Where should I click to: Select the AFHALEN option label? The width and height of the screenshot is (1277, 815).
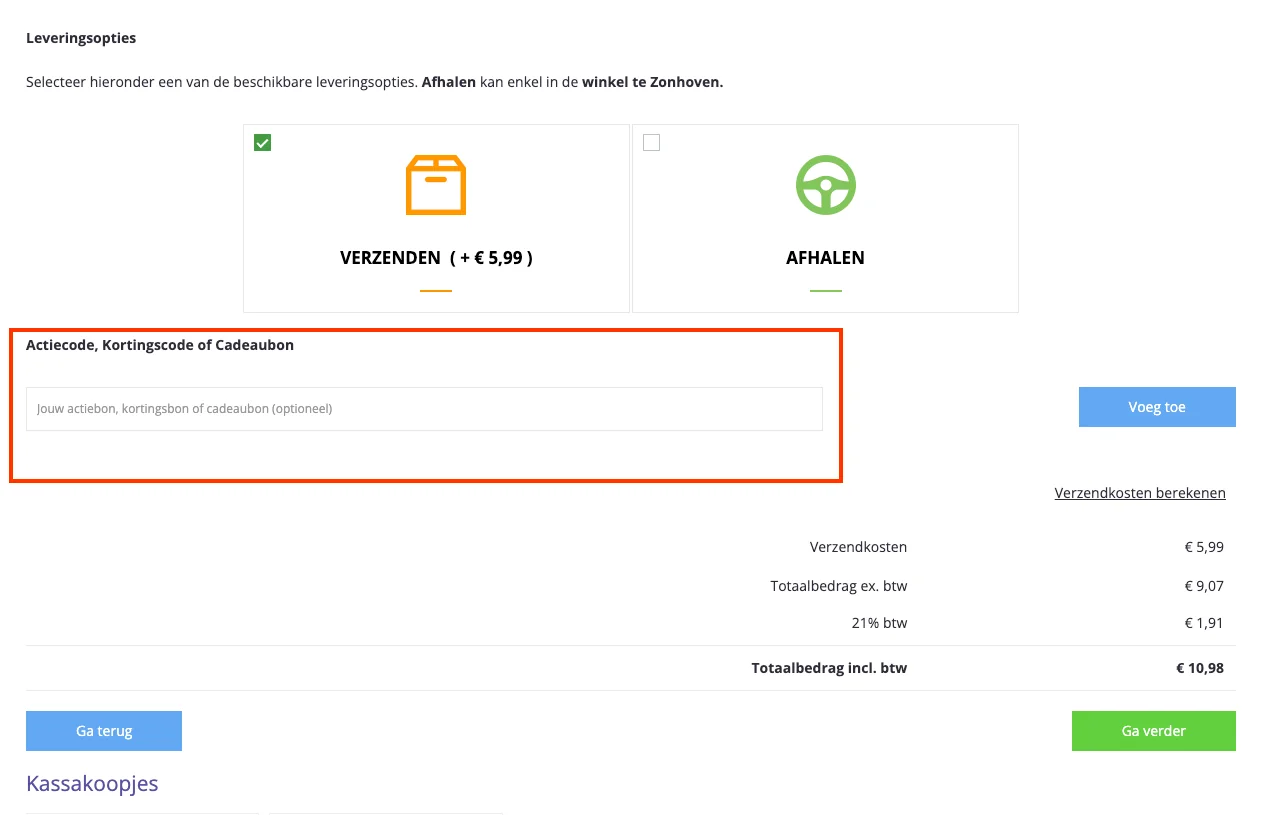point(825,258)
